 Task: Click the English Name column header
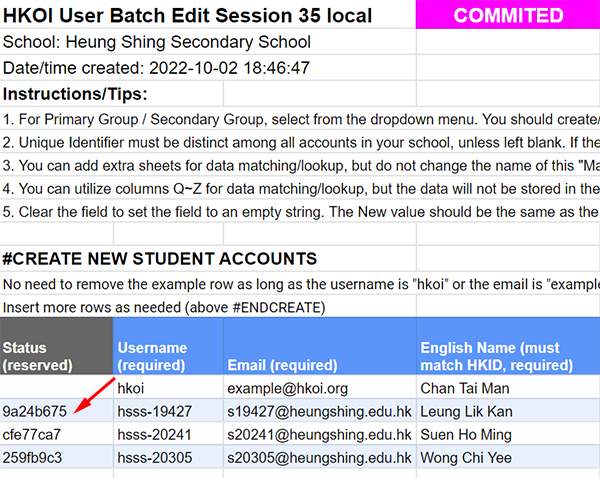(x=508, y=346)
